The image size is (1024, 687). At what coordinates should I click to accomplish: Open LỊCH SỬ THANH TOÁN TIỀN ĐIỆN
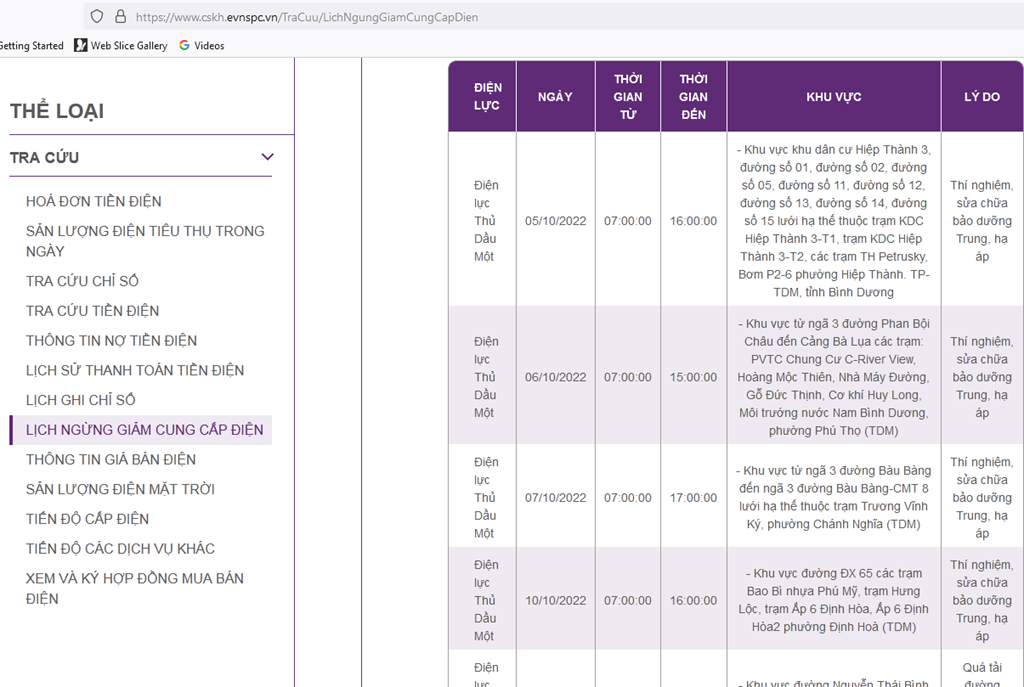pos(135,370)
